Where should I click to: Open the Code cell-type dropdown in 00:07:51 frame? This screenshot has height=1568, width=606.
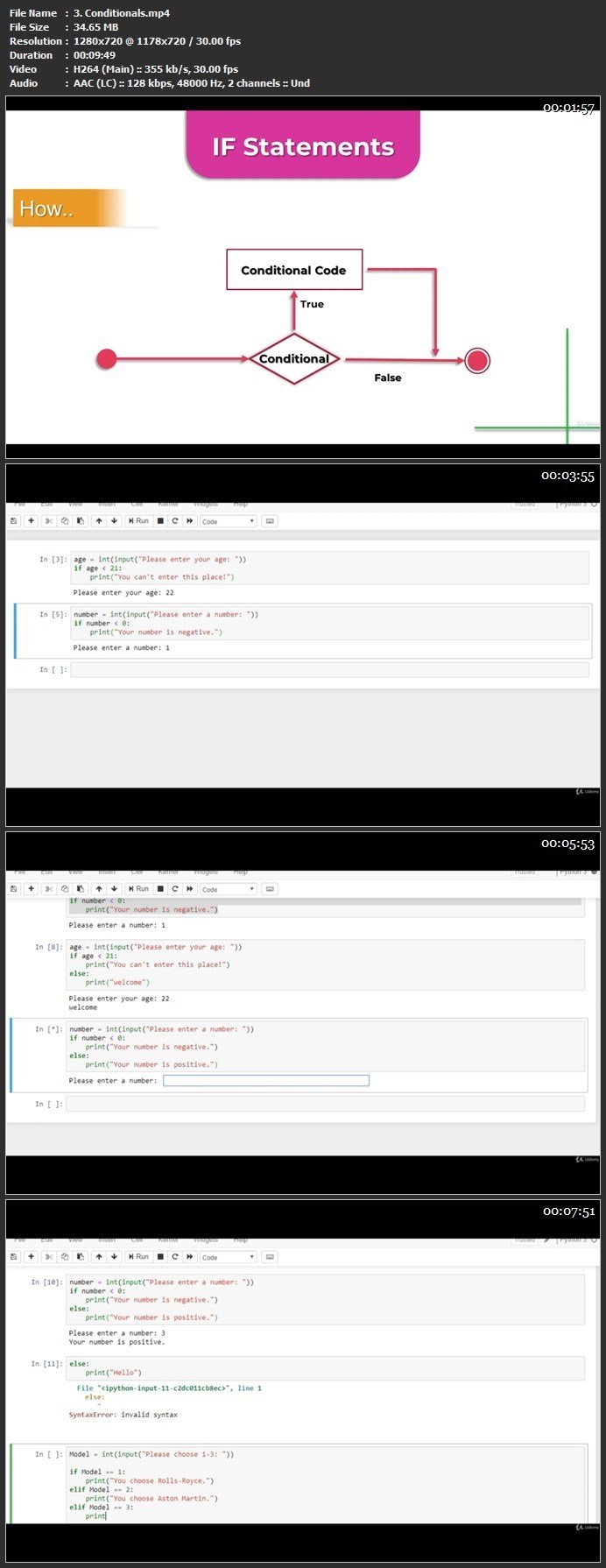tap(228, 1257)
